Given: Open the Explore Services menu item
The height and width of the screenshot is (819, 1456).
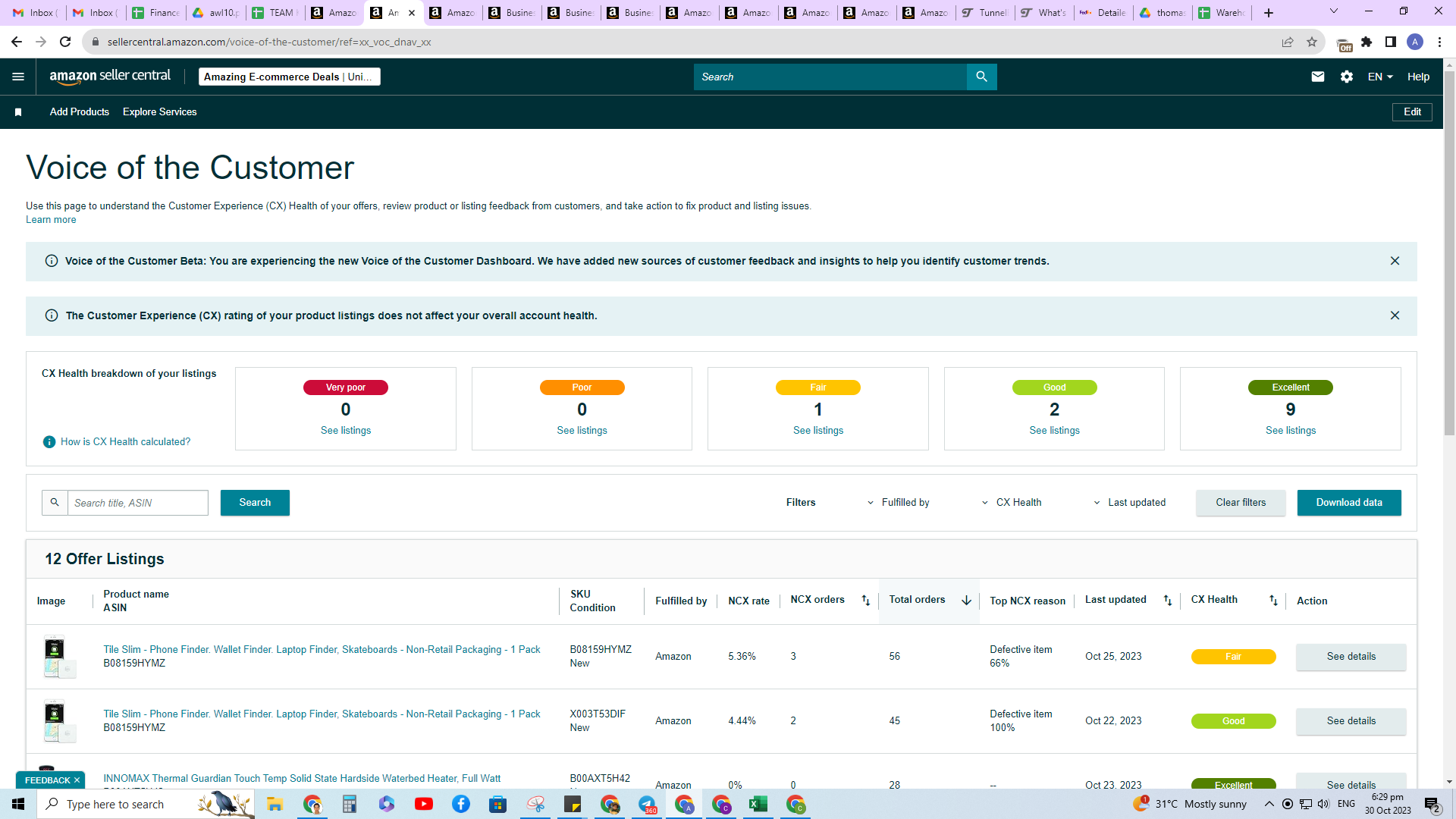Looking at the screenshot, I should 160,112.
